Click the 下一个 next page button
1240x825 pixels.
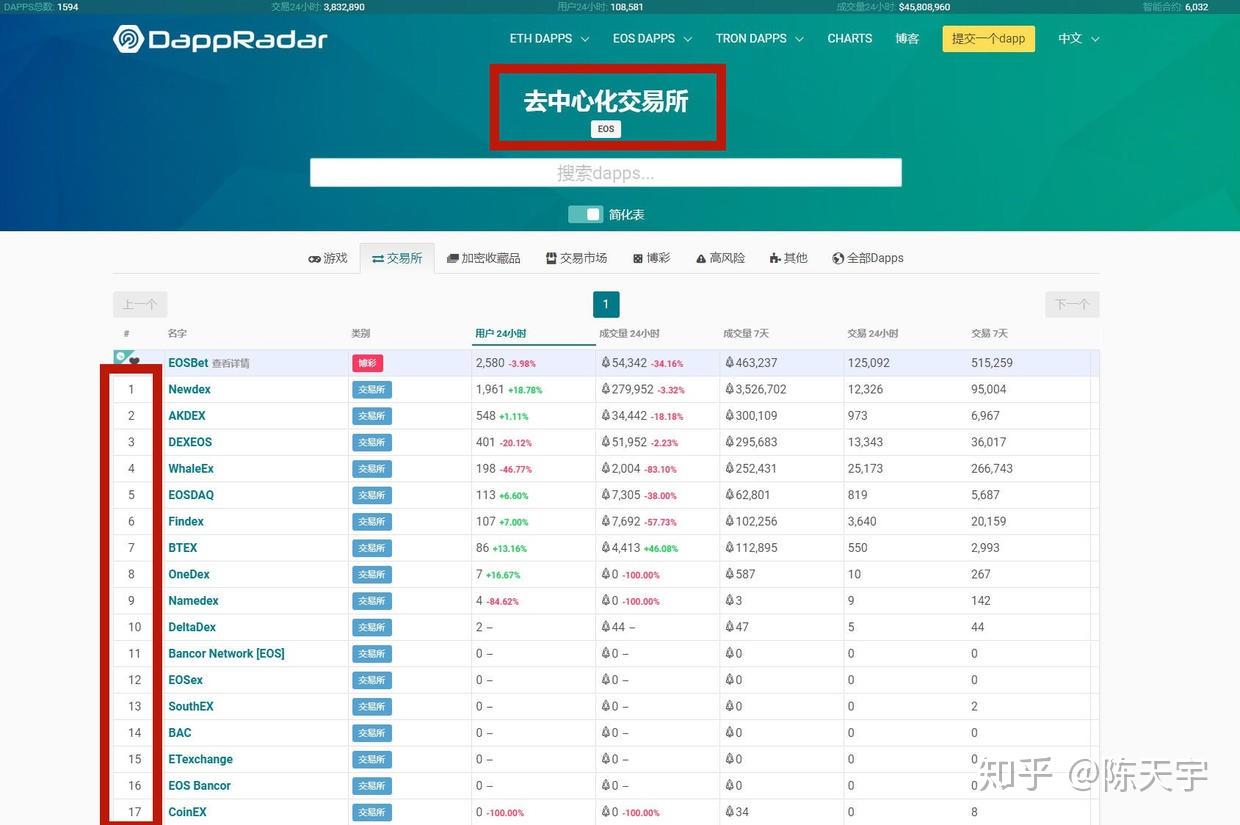pyautogui.click(x=1072, y=304)
